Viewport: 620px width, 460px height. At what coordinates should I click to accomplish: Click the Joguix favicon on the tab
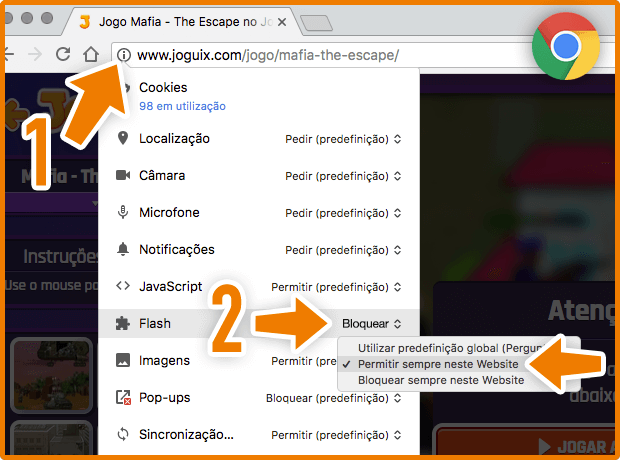point(85,22)
